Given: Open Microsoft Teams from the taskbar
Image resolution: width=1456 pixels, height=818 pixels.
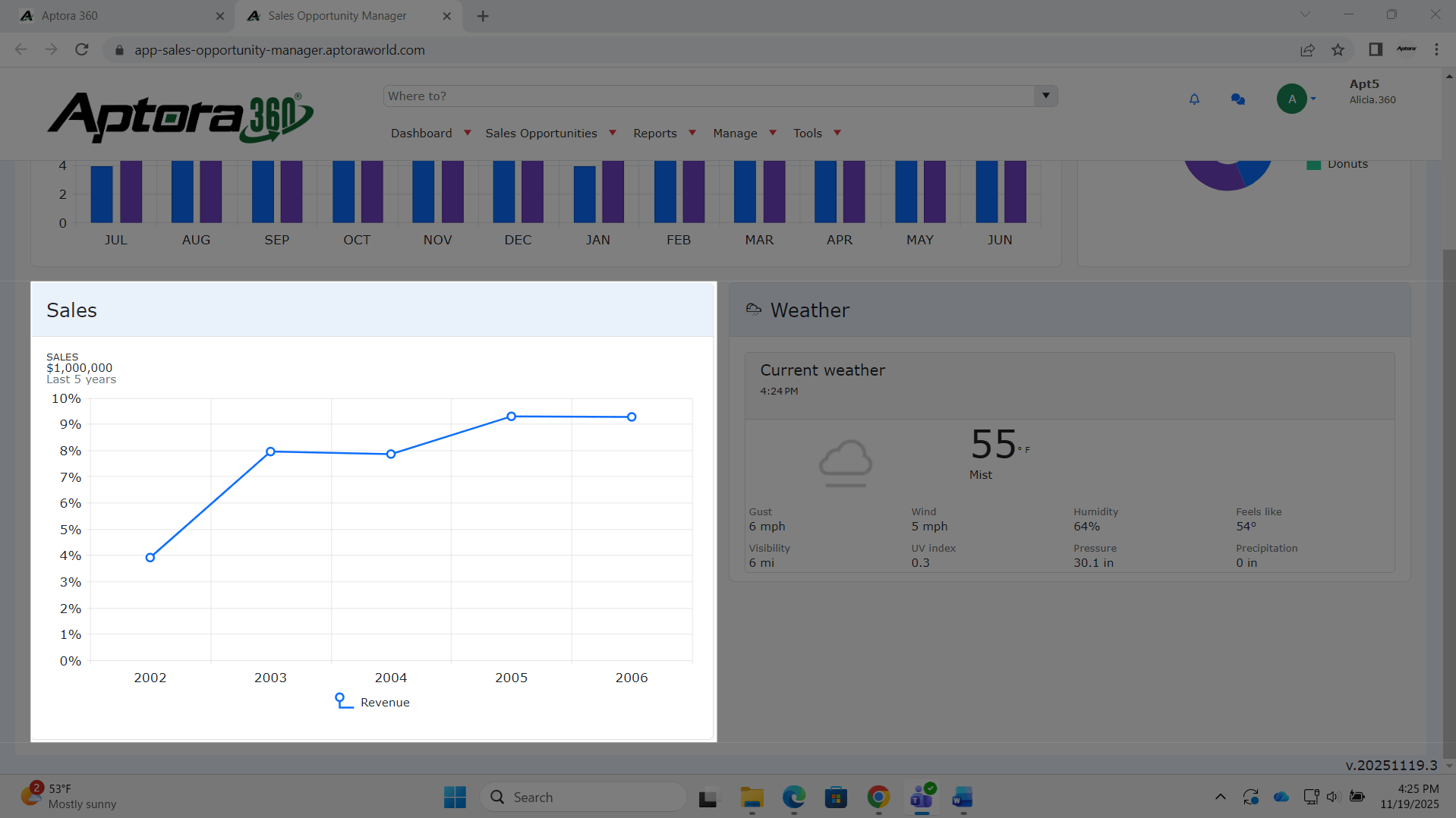Looking at the screenshot, I should click(921, 798).
